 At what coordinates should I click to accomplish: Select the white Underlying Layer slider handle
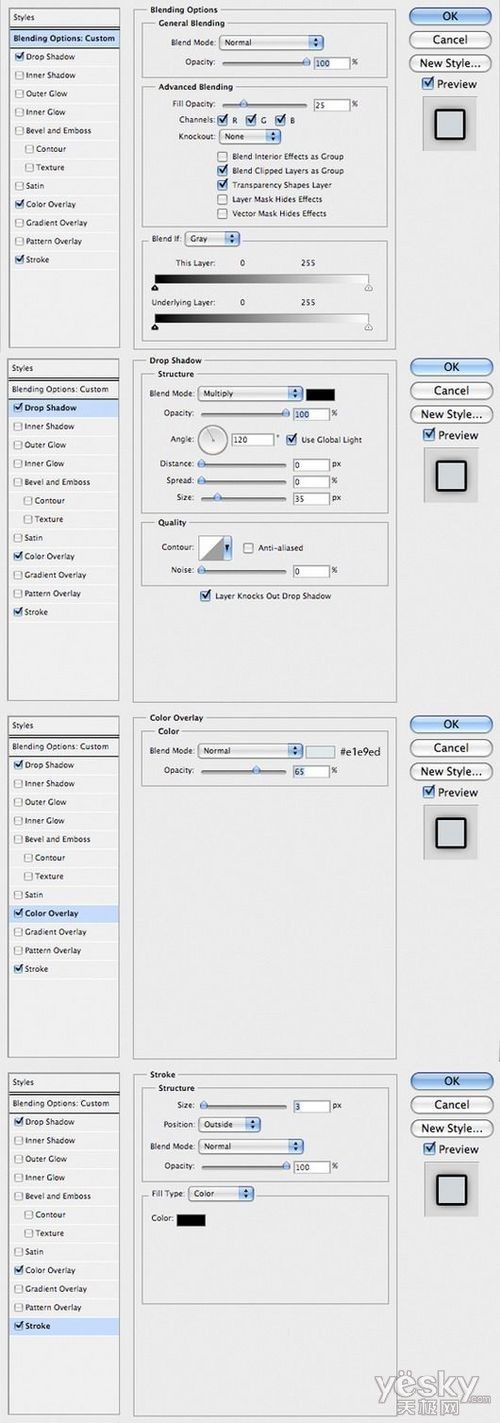pos(368,326)
